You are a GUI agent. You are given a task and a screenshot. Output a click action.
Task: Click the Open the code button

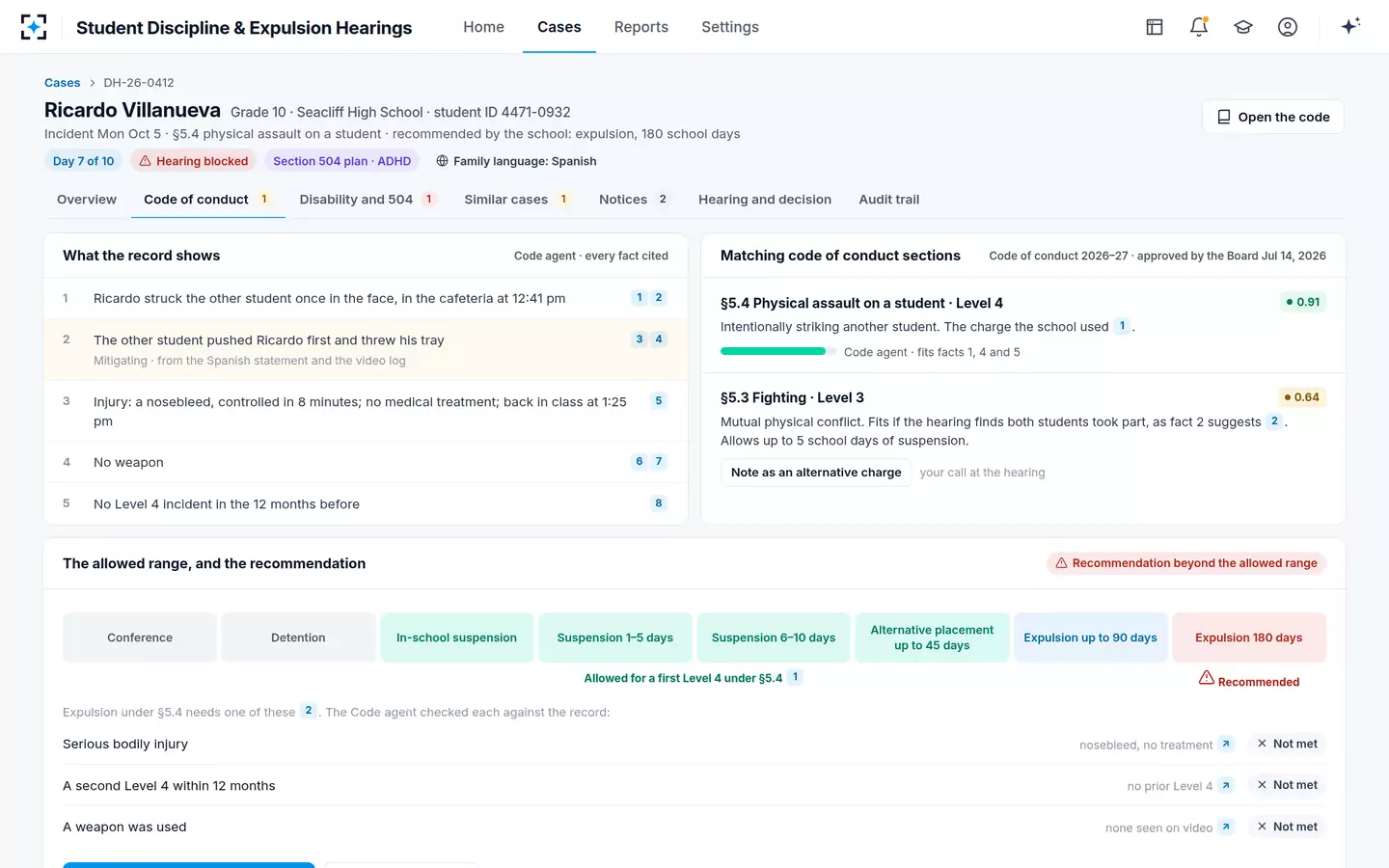pos(1273,117)
